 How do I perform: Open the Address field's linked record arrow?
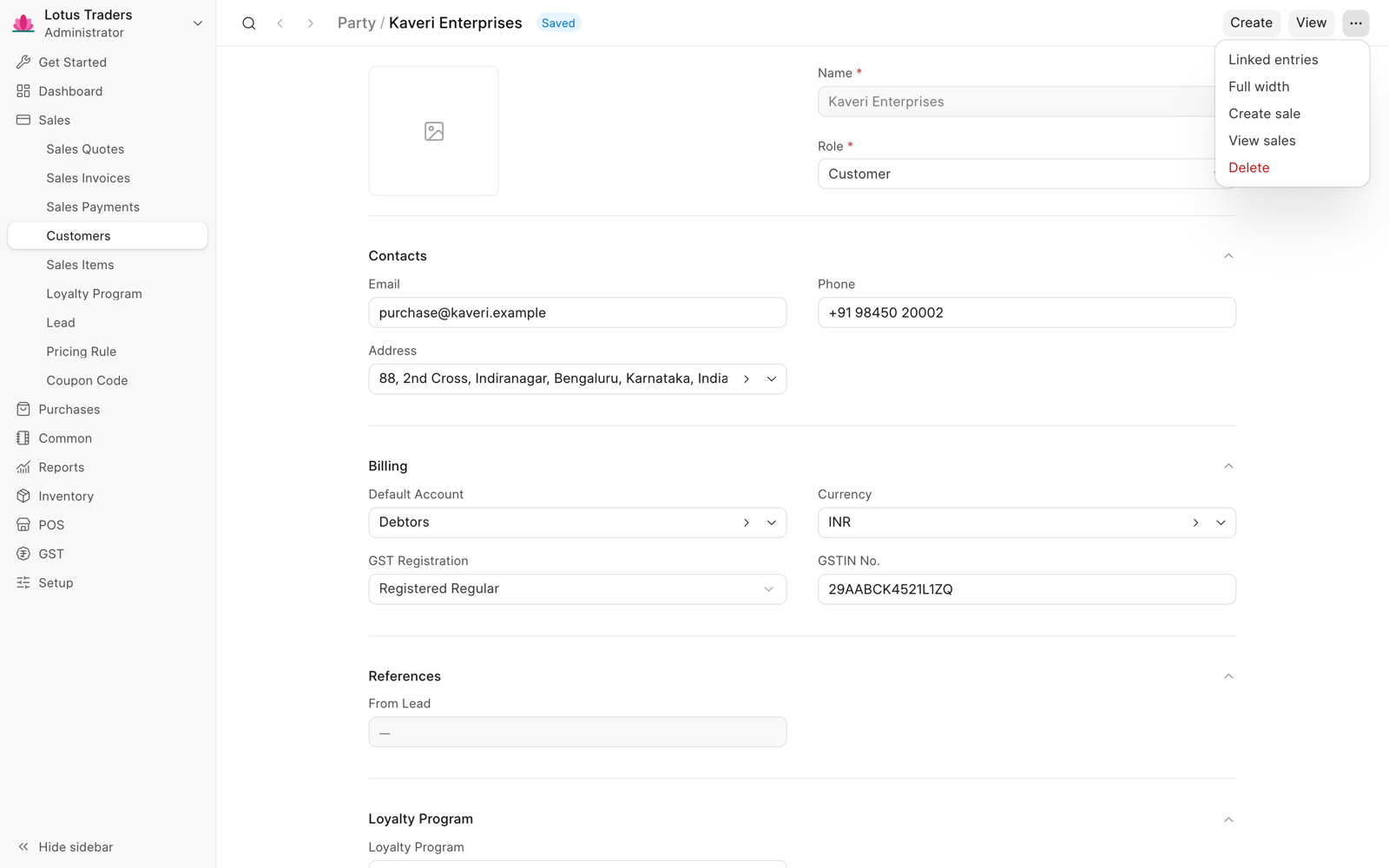pos(747,379)
